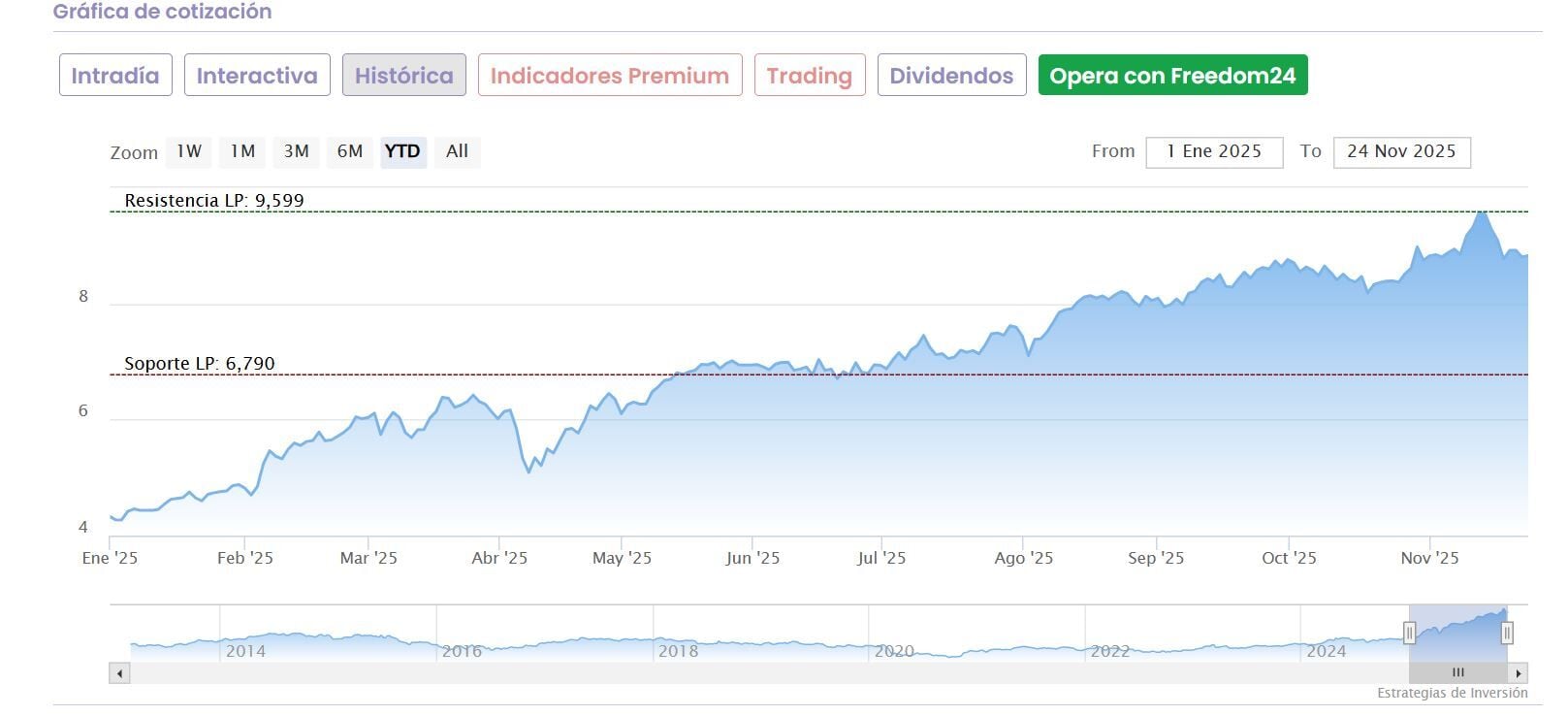The image size is (1568, 716).
Task: Open the From date field
Action: [1214, 151]
